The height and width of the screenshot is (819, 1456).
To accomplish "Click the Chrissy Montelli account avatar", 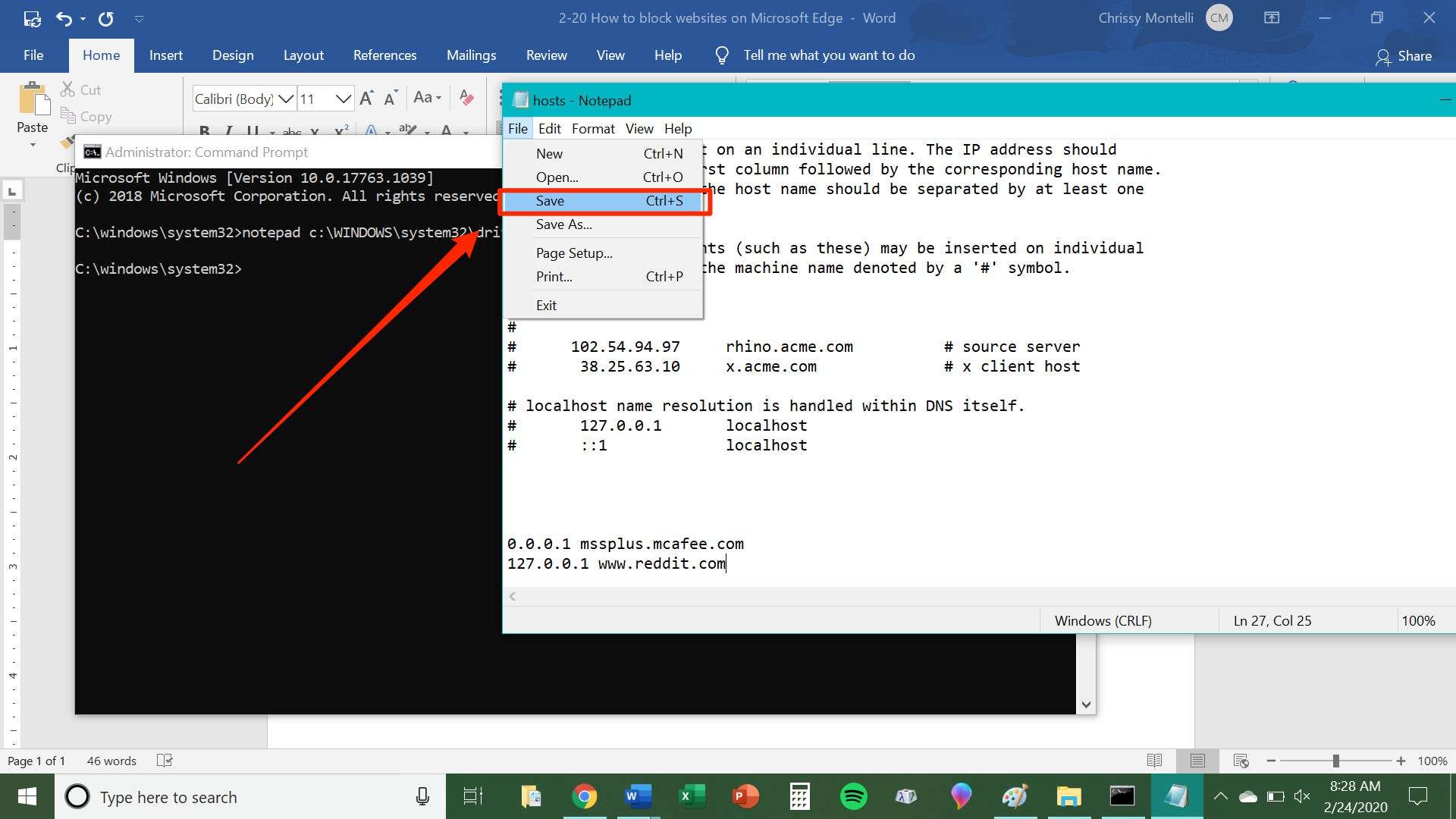I will pos(1219,18).
